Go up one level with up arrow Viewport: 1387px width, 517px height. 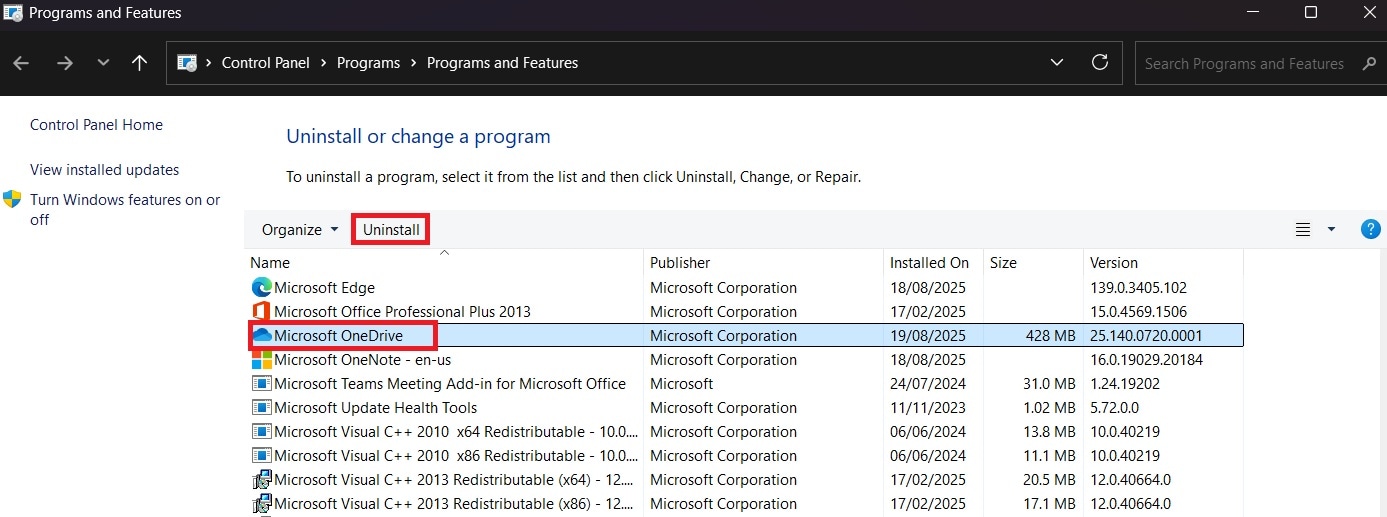[x=140, y=63]
